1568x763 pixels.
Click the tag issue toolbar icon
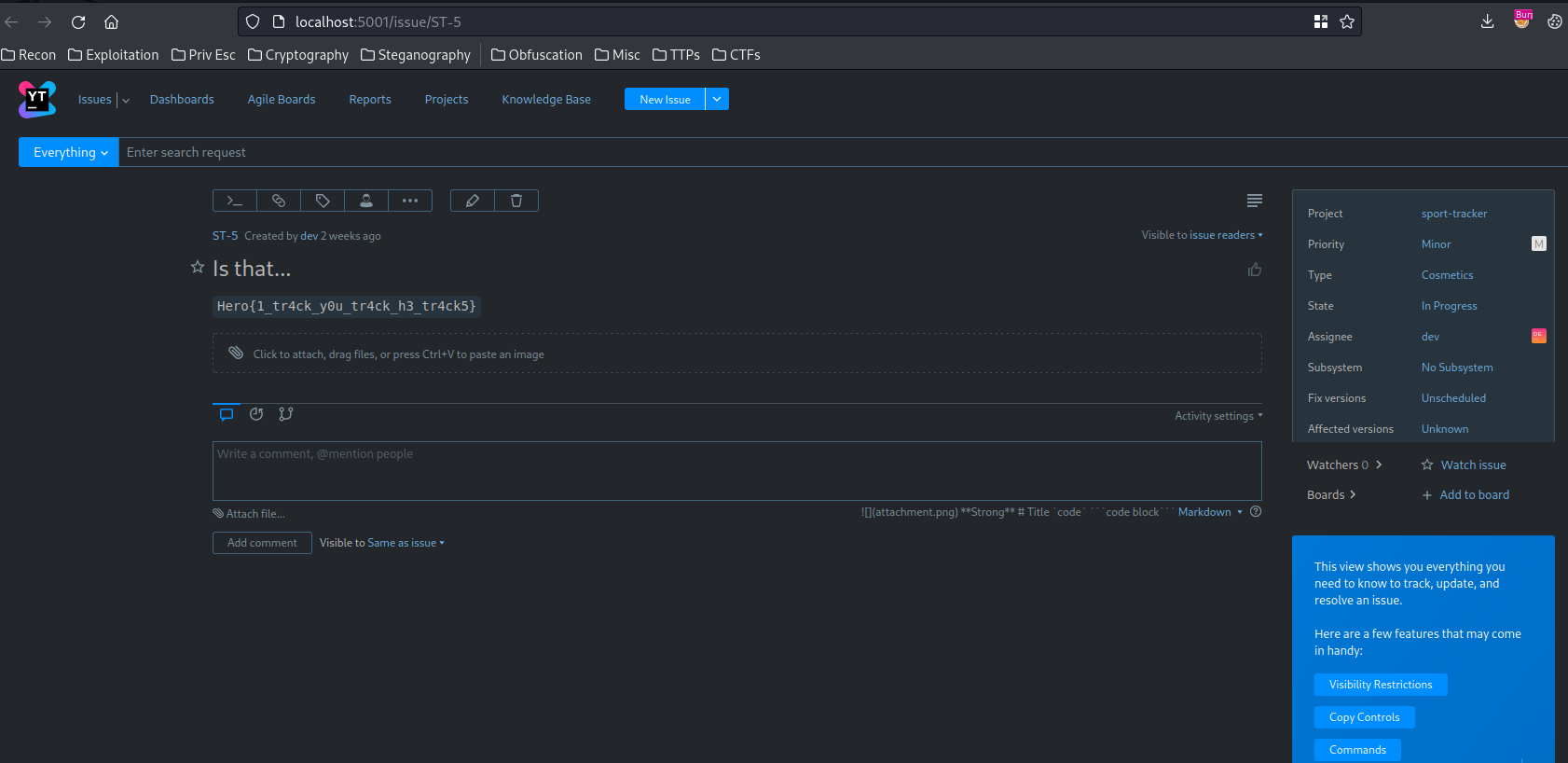(x=323, y=201)
